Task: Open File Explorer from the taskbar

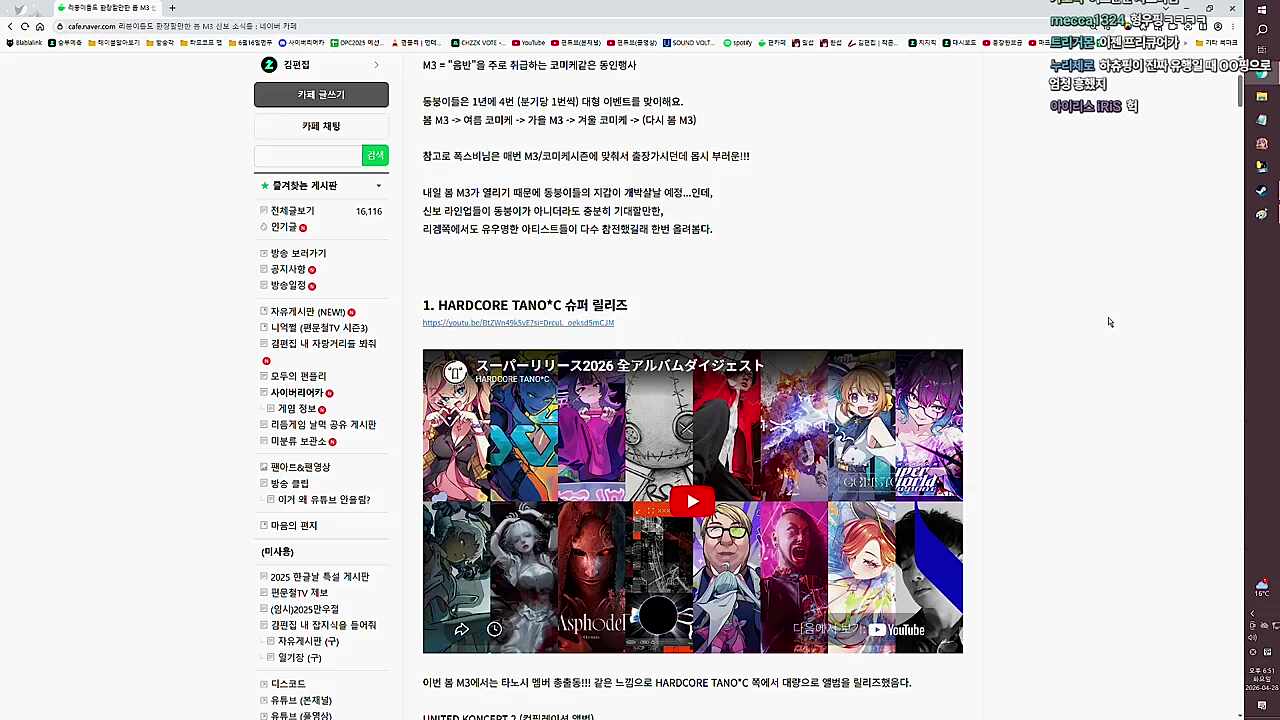Action: (x=1262, y=97)
